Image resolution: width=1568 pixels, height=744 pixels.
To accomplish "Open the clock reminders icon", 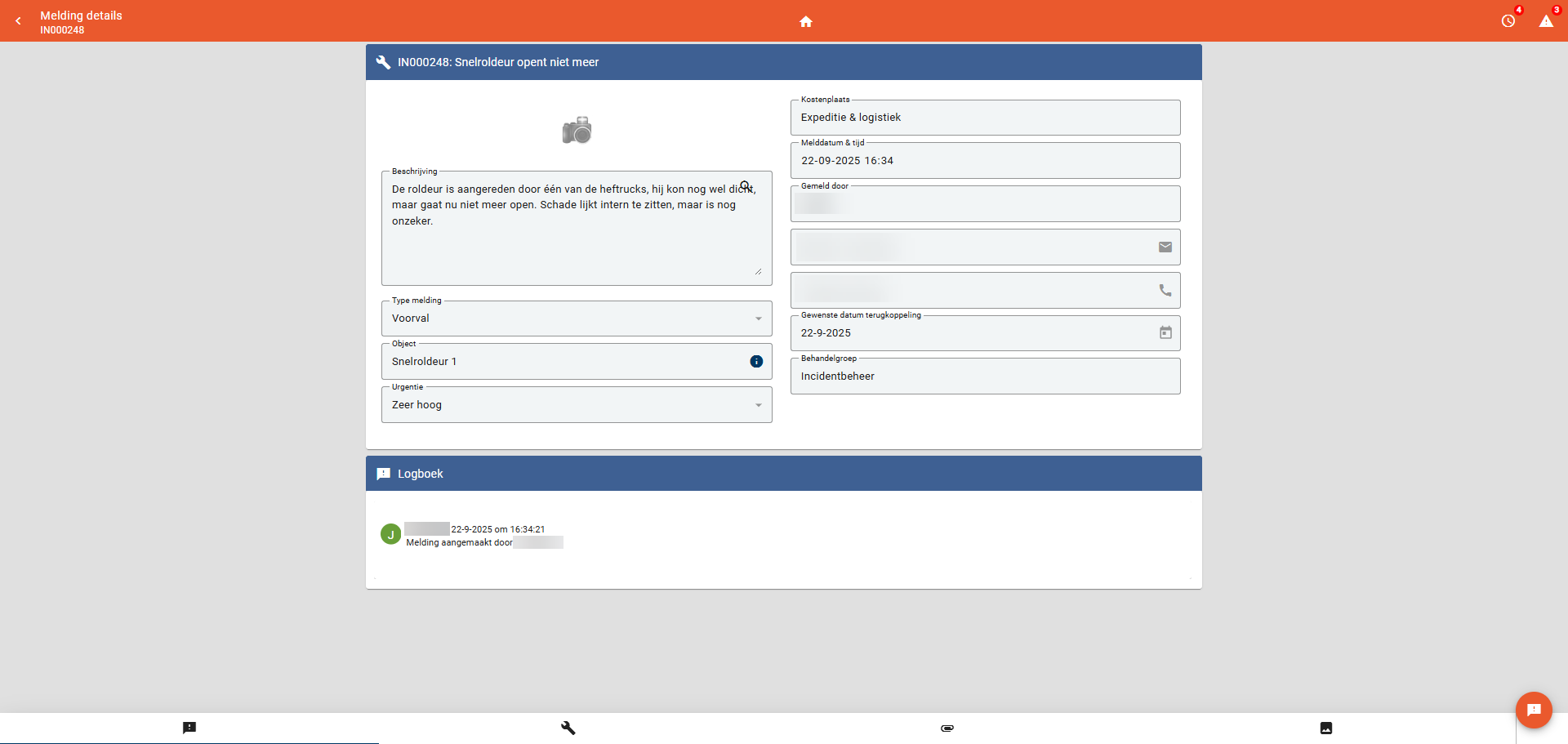I will pos(1508,21).
